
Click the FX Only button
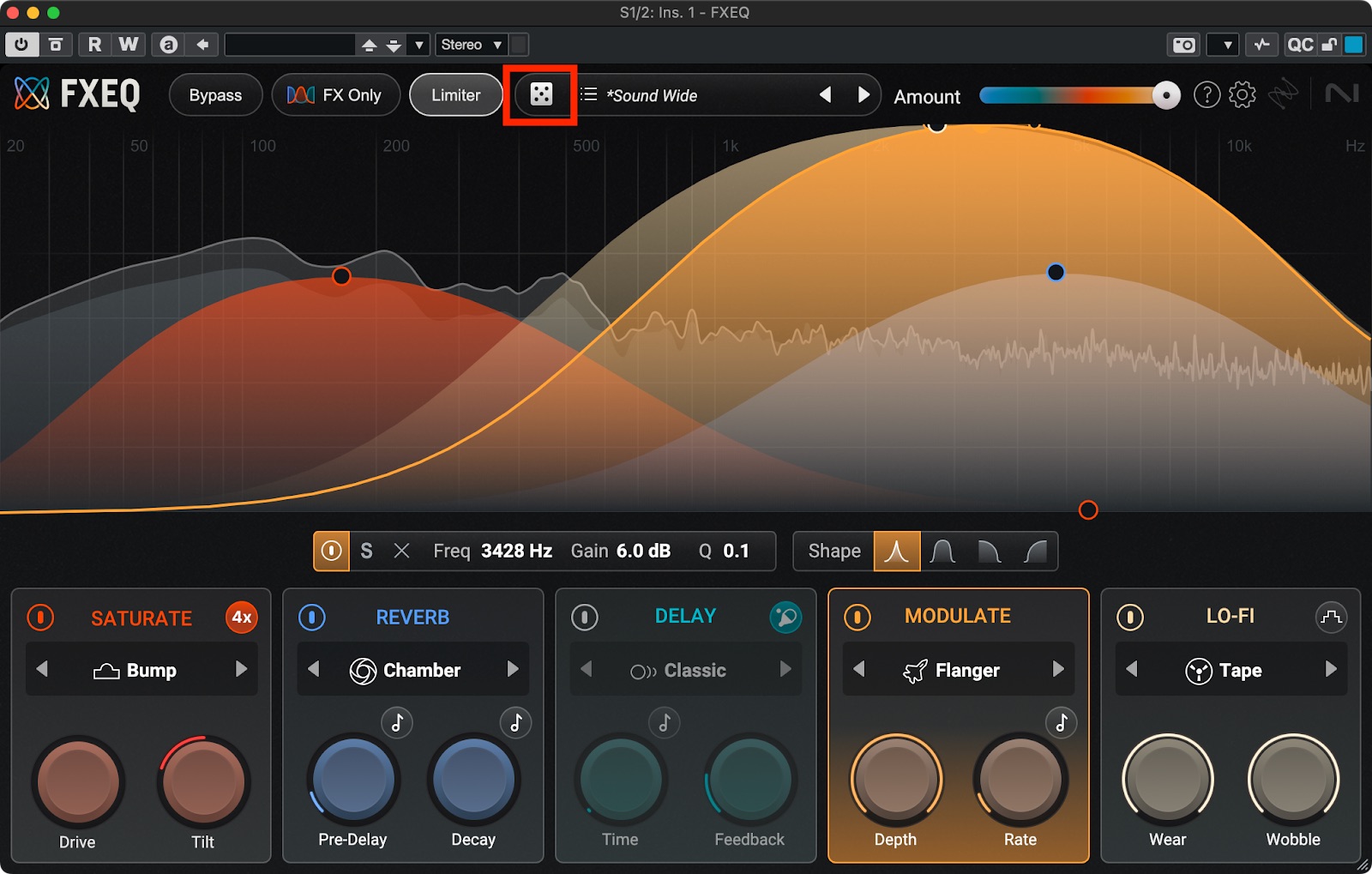click(x=336, y=94)
